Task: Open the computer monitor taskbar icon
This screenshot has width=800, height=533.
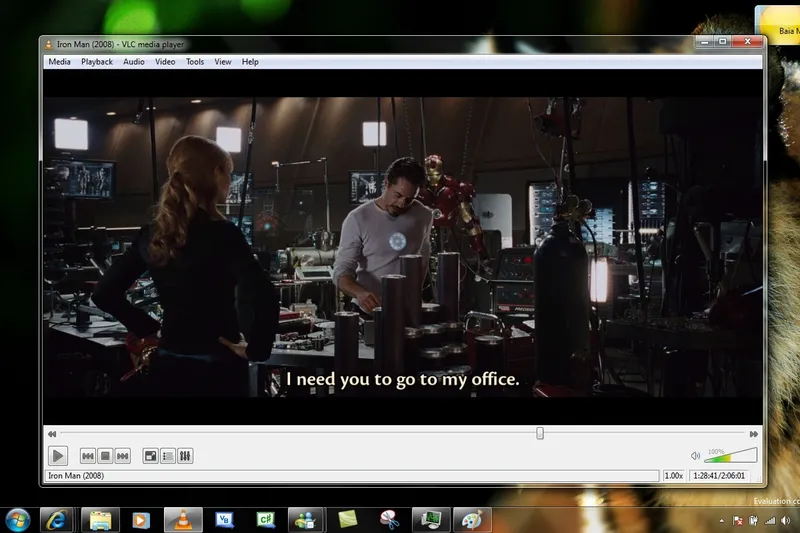Action: tap(431, 520)
